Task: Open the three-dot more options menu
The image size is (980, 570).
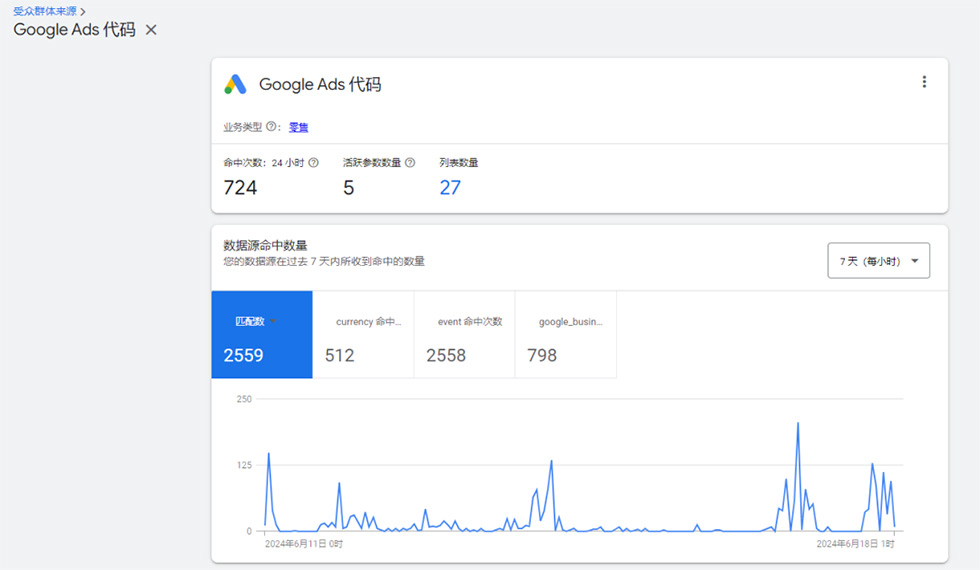Action: 924,82
